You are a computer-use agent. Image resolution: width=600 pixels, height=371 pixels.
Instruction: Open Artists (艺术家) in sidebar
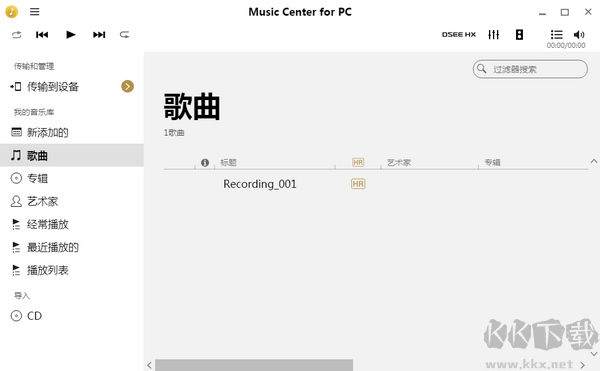pyautogui.click(x=72, y=201)
